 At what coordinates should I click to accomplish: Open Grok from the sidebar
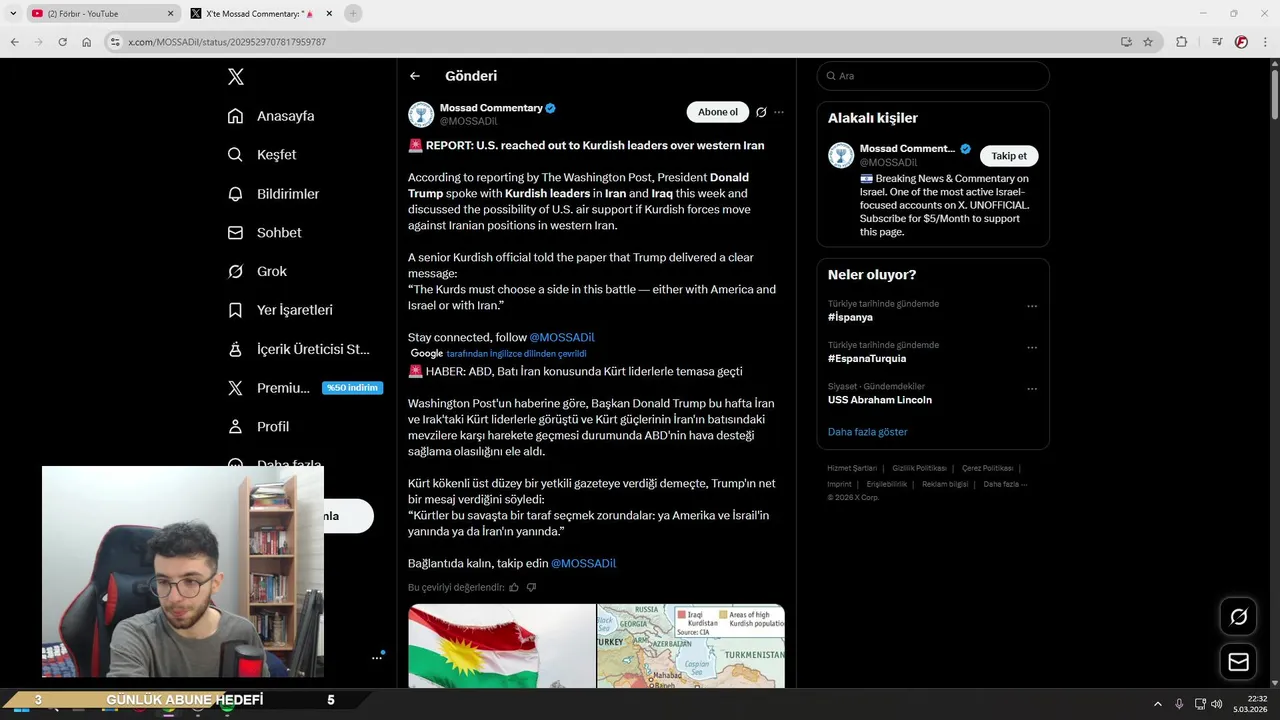[x=257, y=271]
